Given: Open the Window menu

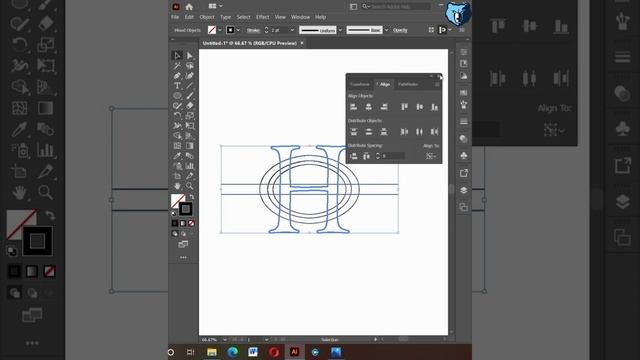Looking at the screenshot, I should tap(300, 17).
